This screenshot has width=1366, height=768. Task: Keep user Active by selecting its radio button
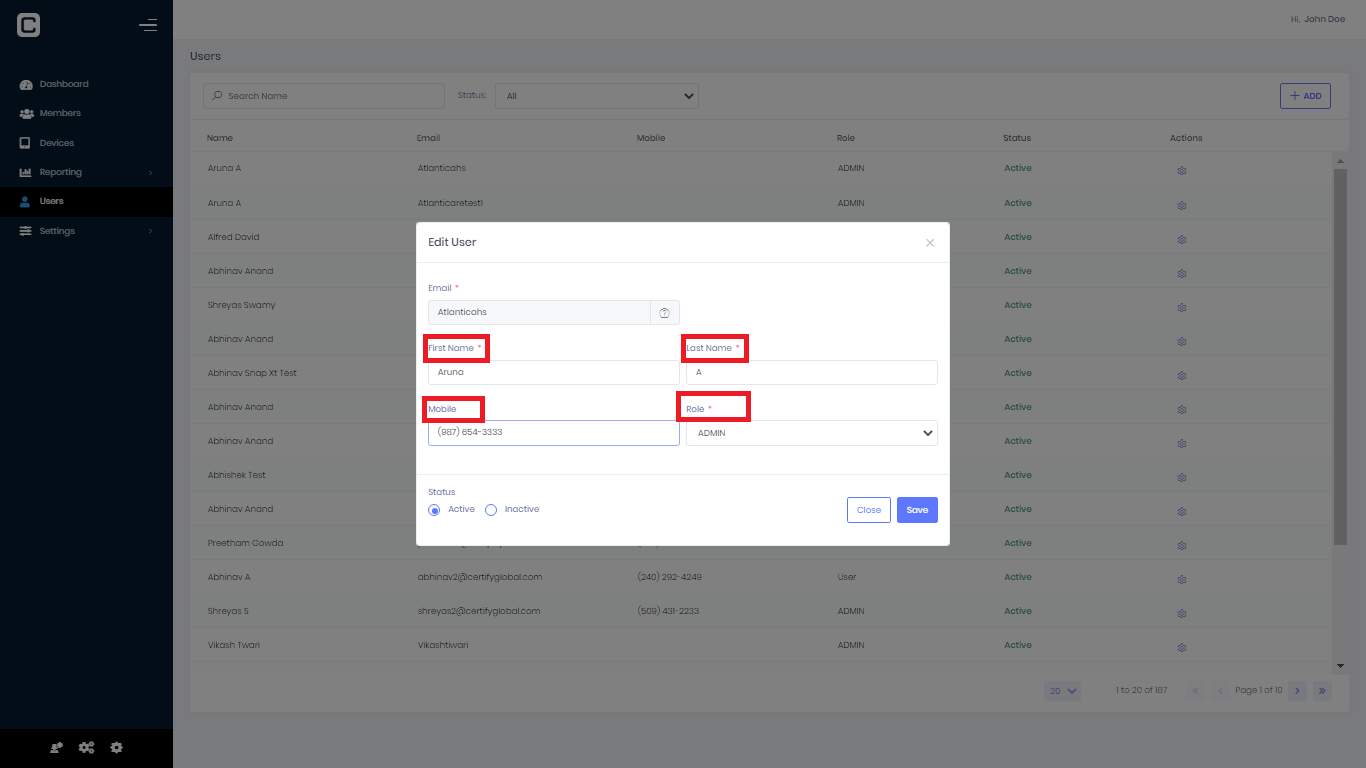pos(434,509)
